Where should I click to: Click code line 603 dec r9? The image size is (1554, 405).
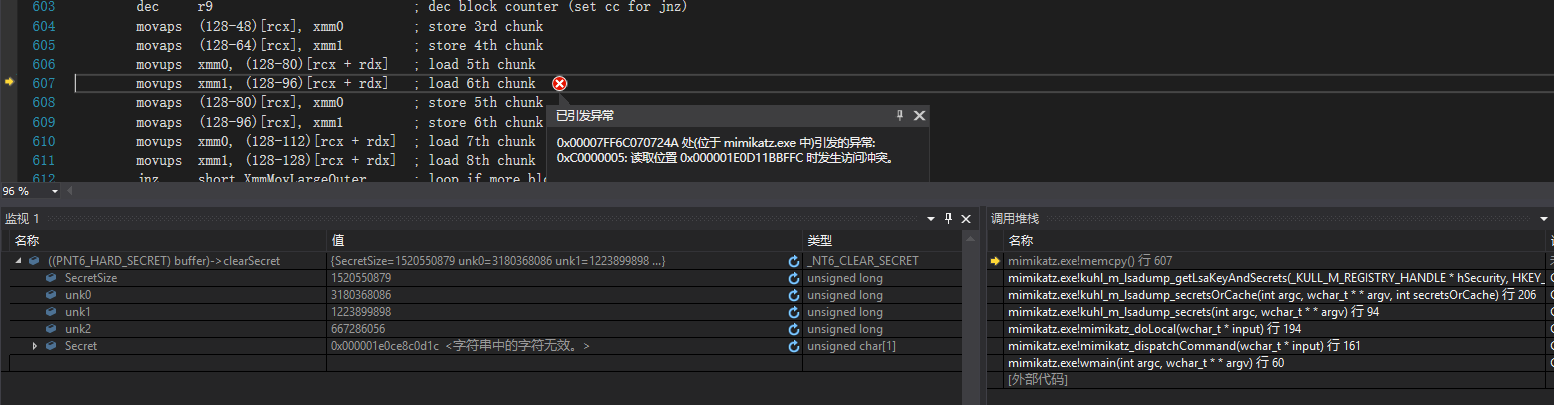(x=411, y=7)
